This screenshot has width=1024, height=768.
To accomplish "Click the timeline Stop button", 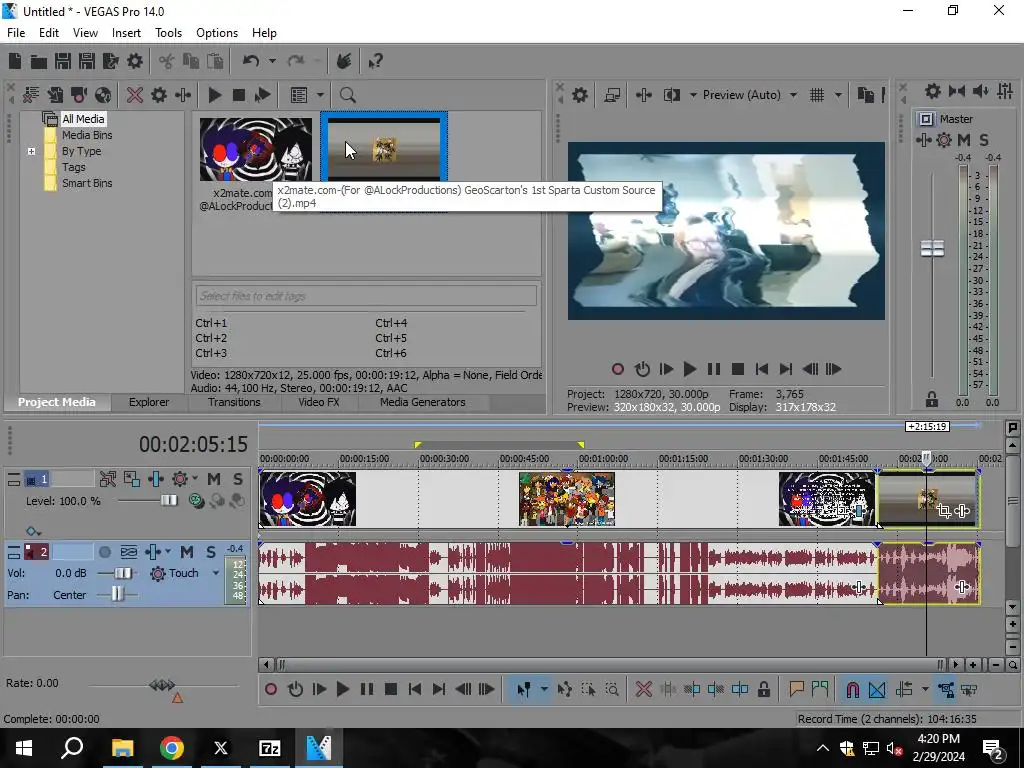I will tap(391, 690).
